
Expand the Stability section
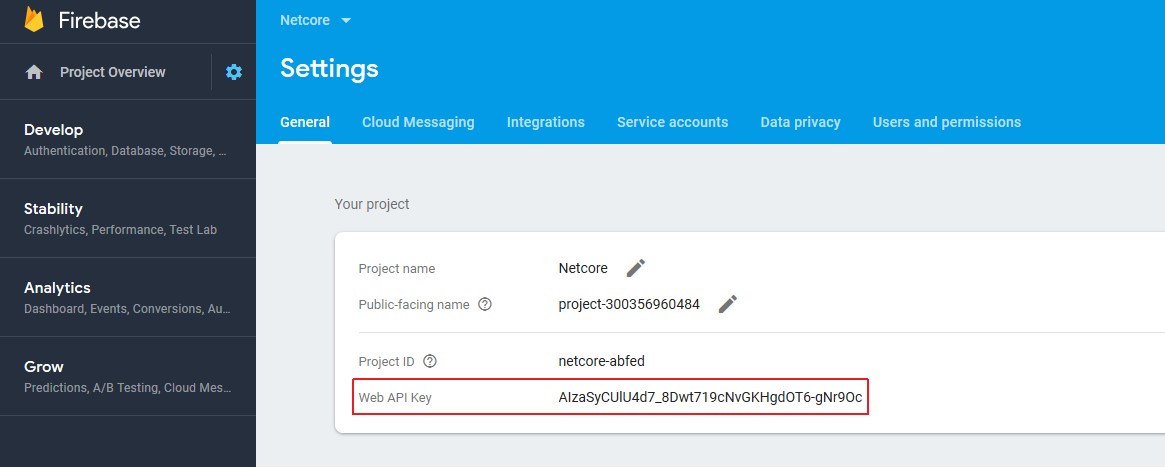click(128, 218)
